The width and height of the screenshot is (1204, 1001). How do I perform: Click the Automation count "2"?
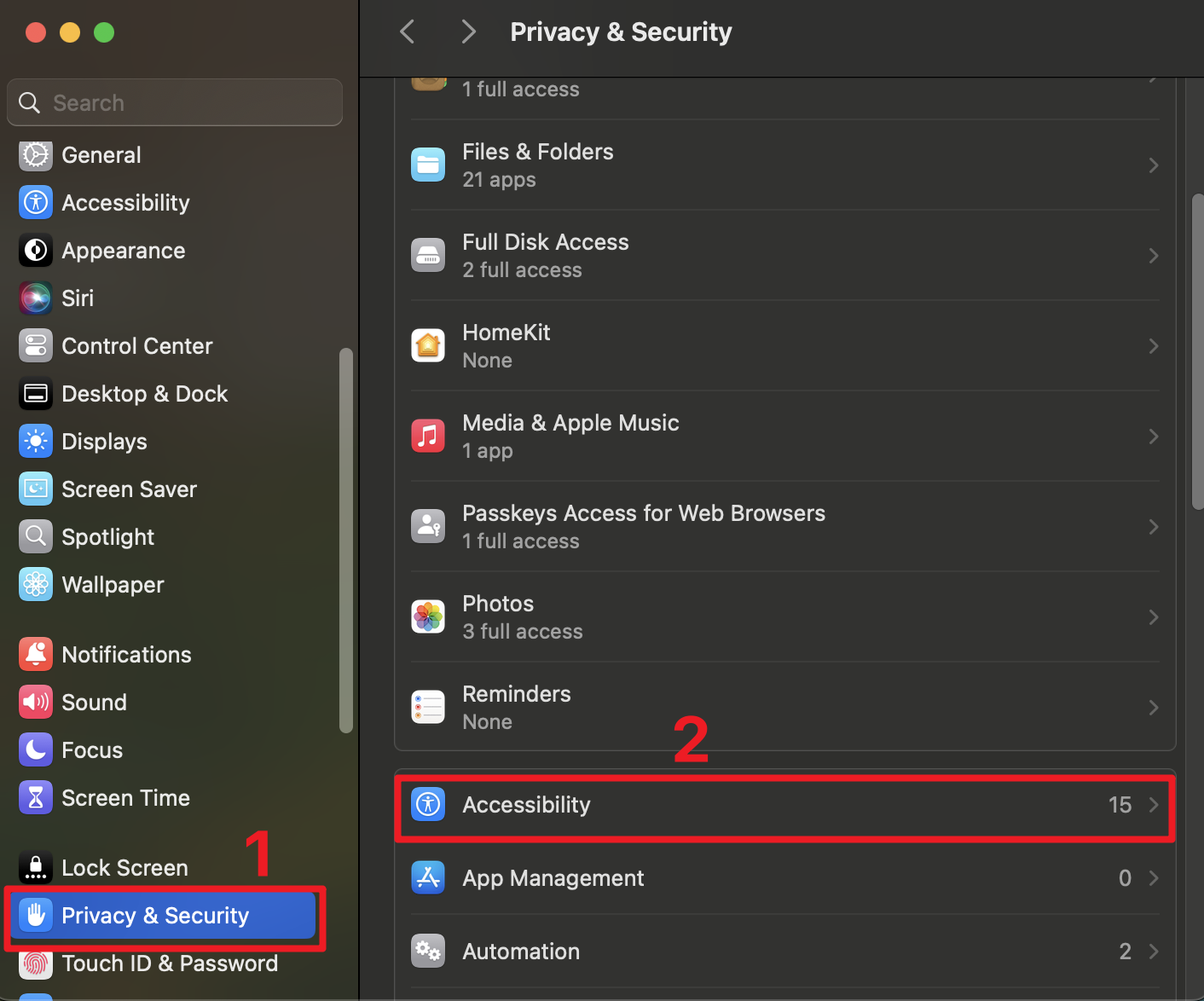[1126, 952]
